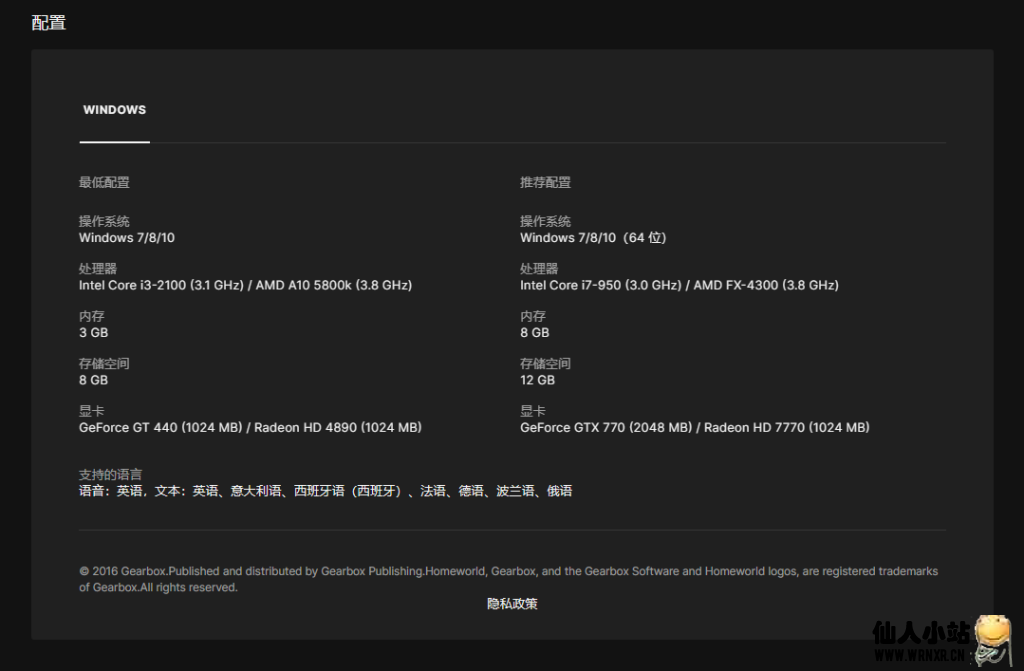Open the 隐私政策 privacy policy link

pyautogui.click(x=512, y=604)
